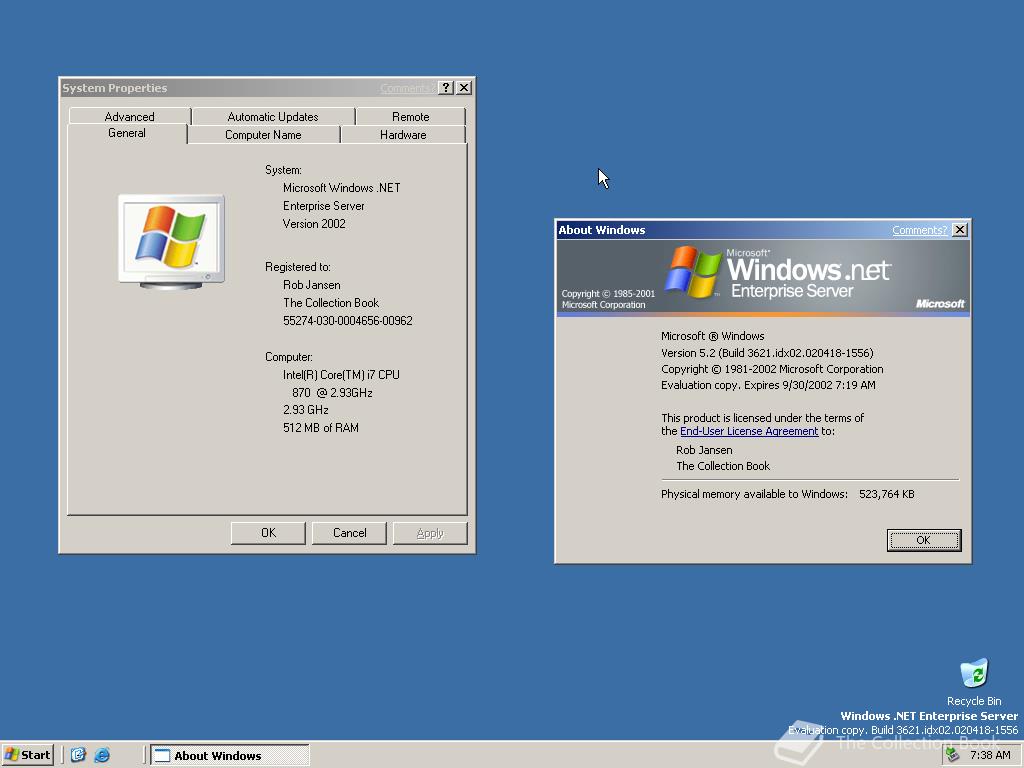Click the help question mark in System Properties
Viewport: 1024px width, 768px height.
446,88
